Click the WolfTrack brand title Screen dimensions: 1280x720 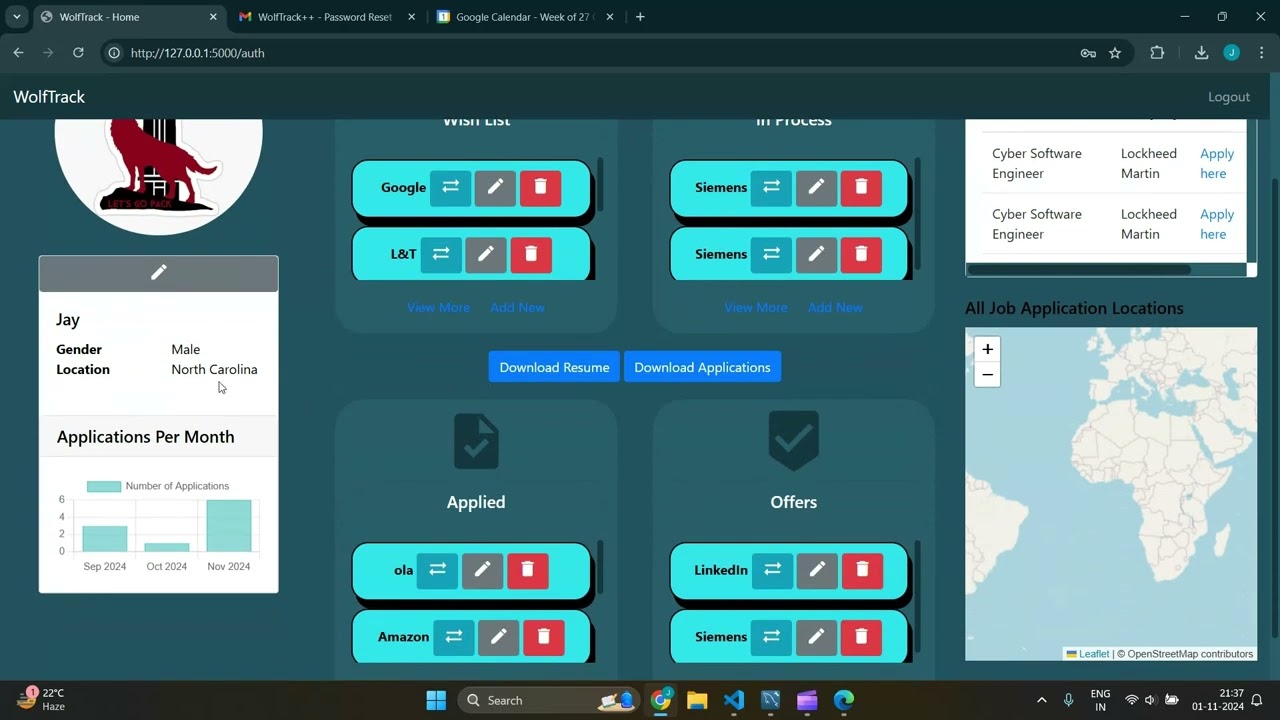coord(49,97)
